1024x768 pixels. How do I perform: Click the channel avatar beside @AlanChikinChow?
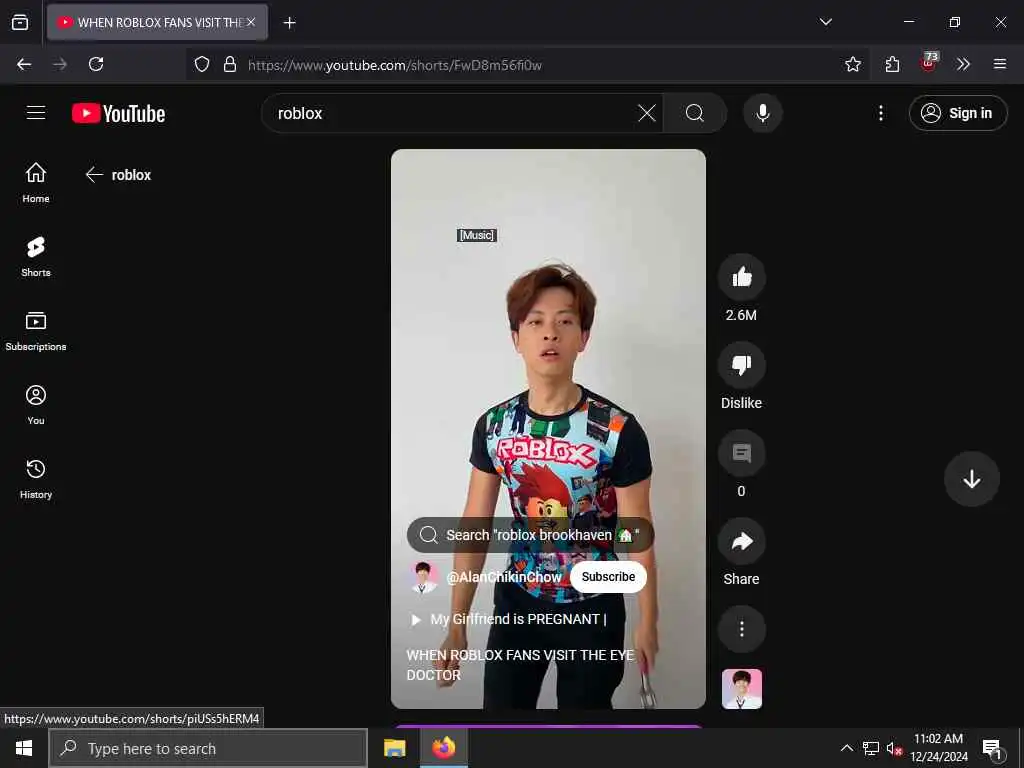click(424, 577)
